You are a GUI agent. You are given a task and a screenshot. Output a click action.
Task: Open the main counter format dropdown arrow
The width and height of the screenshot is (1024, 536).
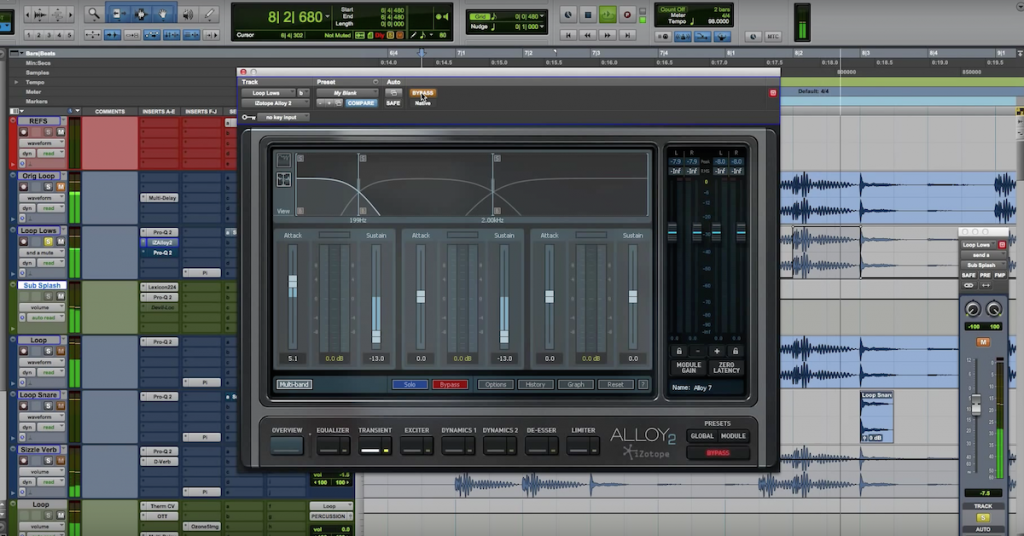click(327, 16)
